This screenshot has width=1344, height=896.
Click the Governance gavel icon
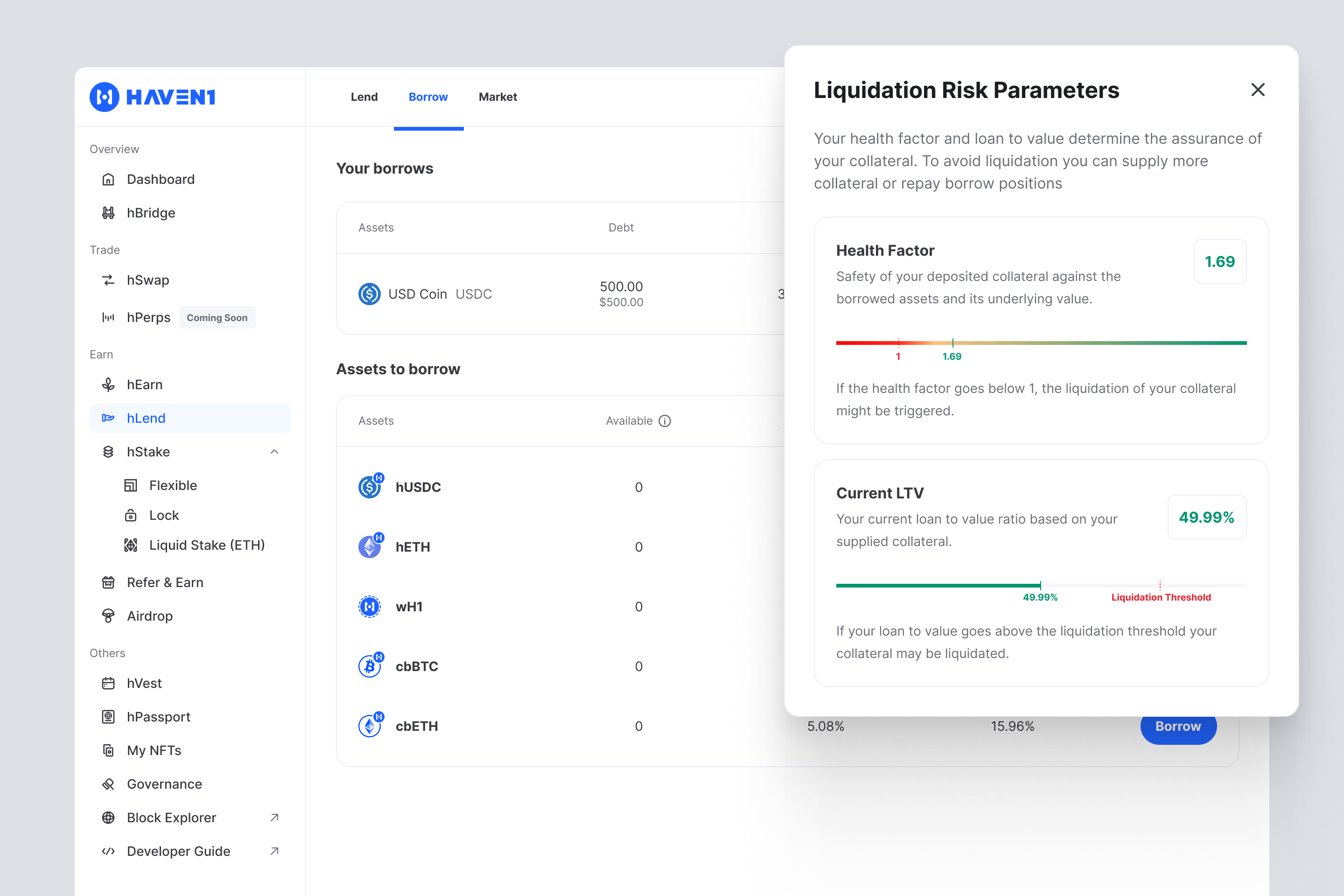[x=108, y=784]
